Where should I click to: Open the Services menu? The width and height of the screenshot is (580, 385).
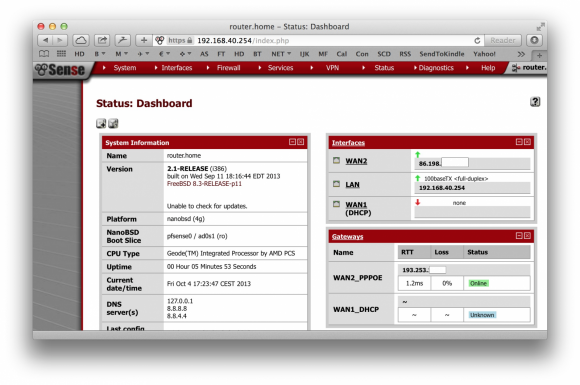(x=280, y=68)
